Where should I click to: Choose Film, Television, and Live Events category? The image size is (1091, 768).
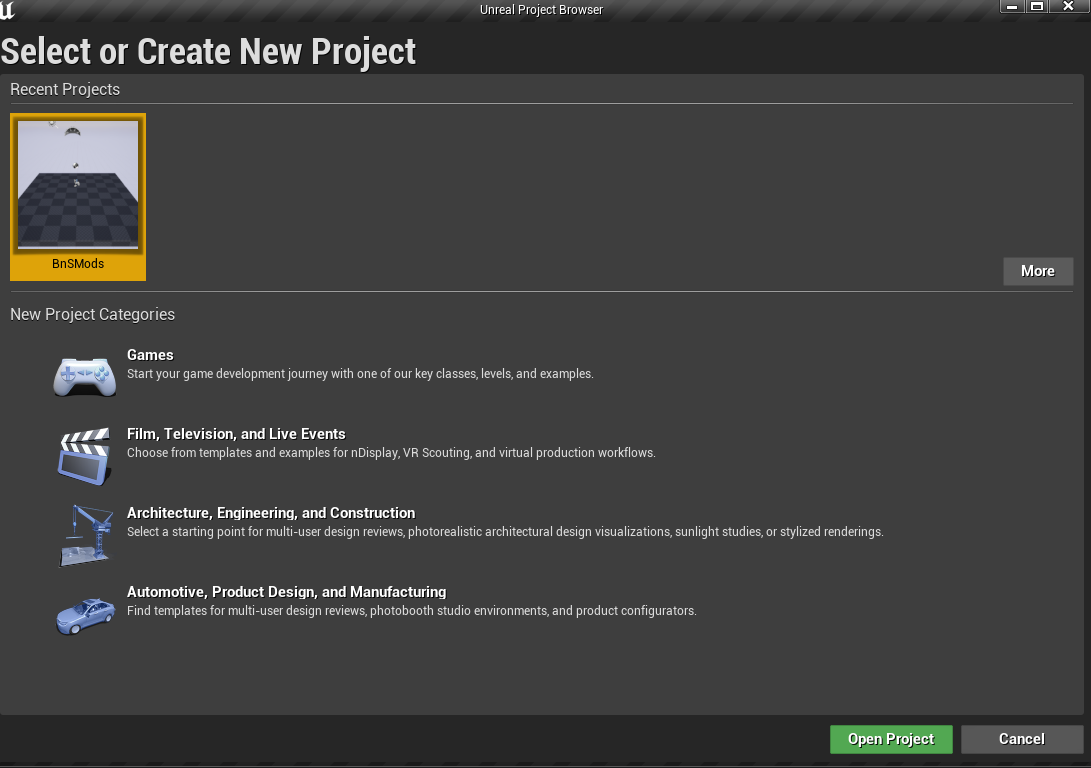[236, 434]
